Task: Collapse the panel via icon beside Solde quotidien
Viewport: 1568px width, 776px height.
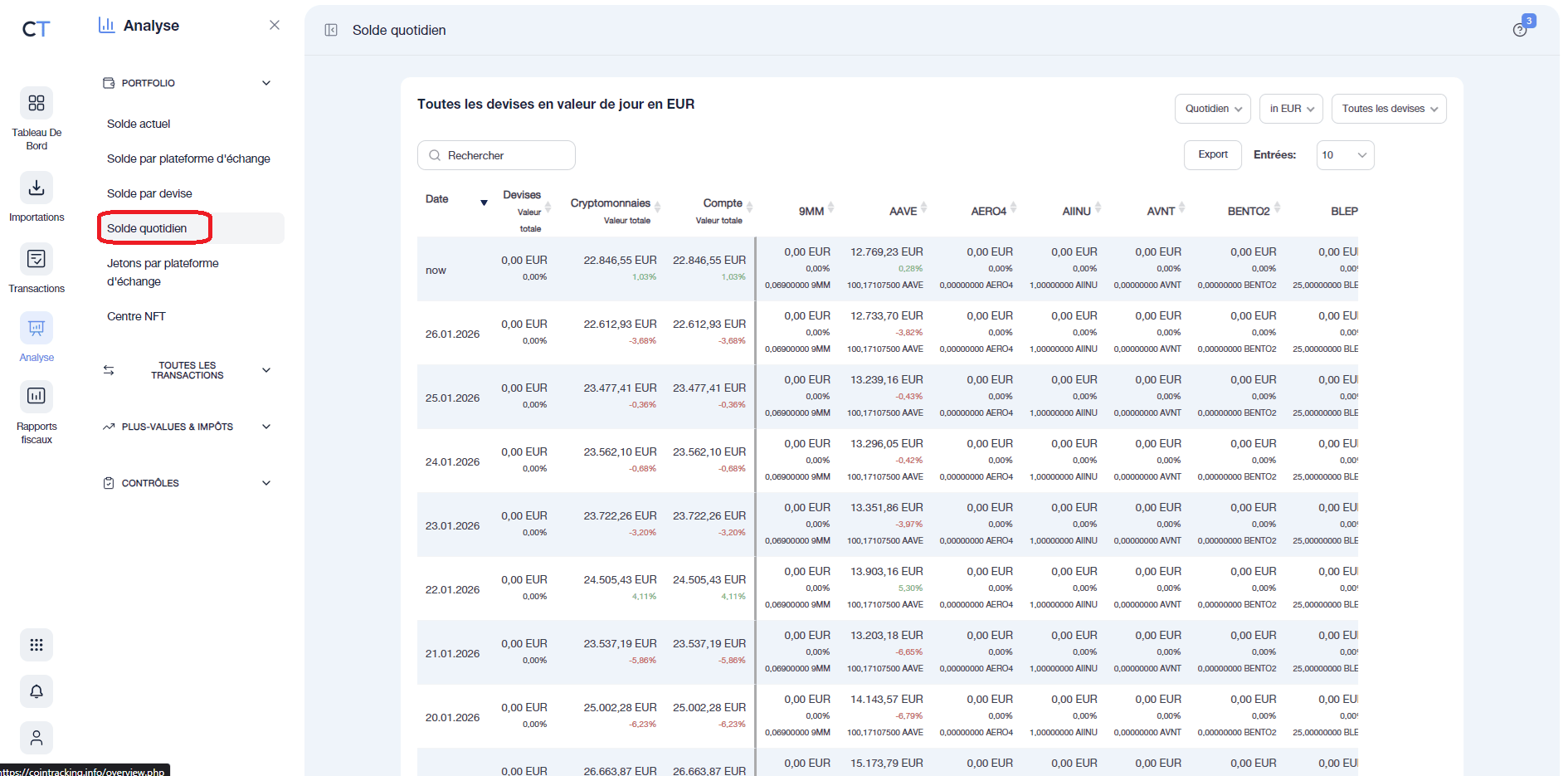Action: coord(331,29)
